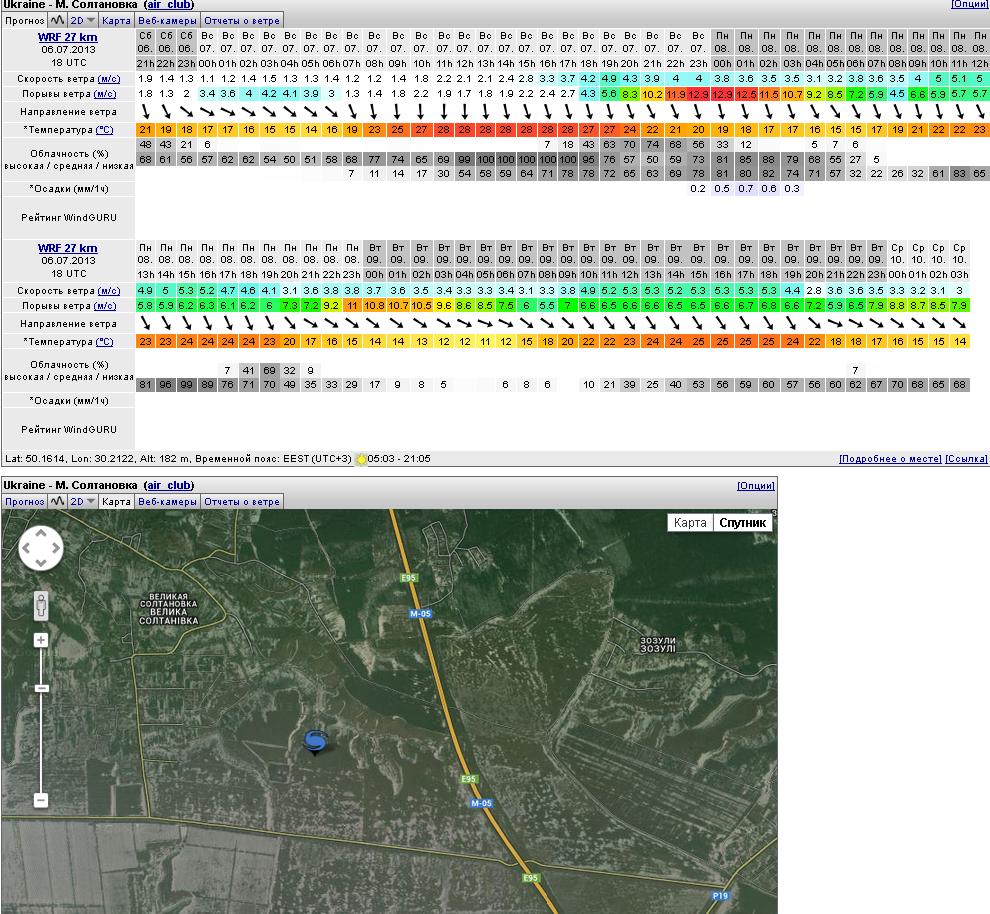This screenshot has height=914, width=990.
Task: Zoom in with the map plus button
Action: pyautogui.click(x=41, y=640)
